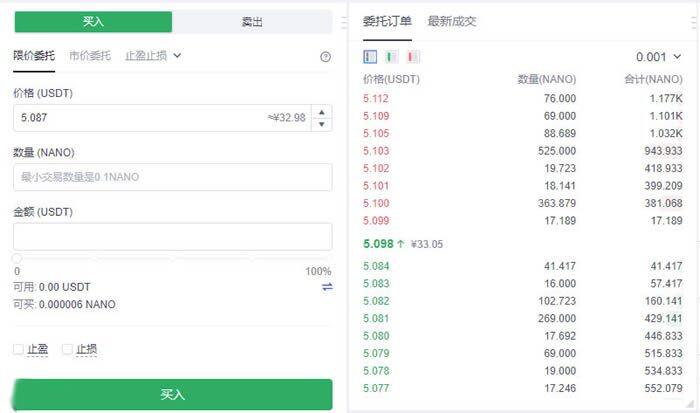This screenshot has height=413, width=700.
Task: Switch to the 最新成交 recent trades tab
Action: (x=452, y=21)
